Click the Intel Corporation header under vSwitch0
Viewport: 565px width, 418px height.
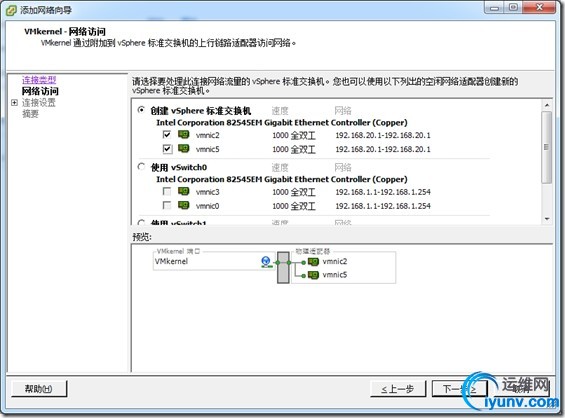click(282, 179)
